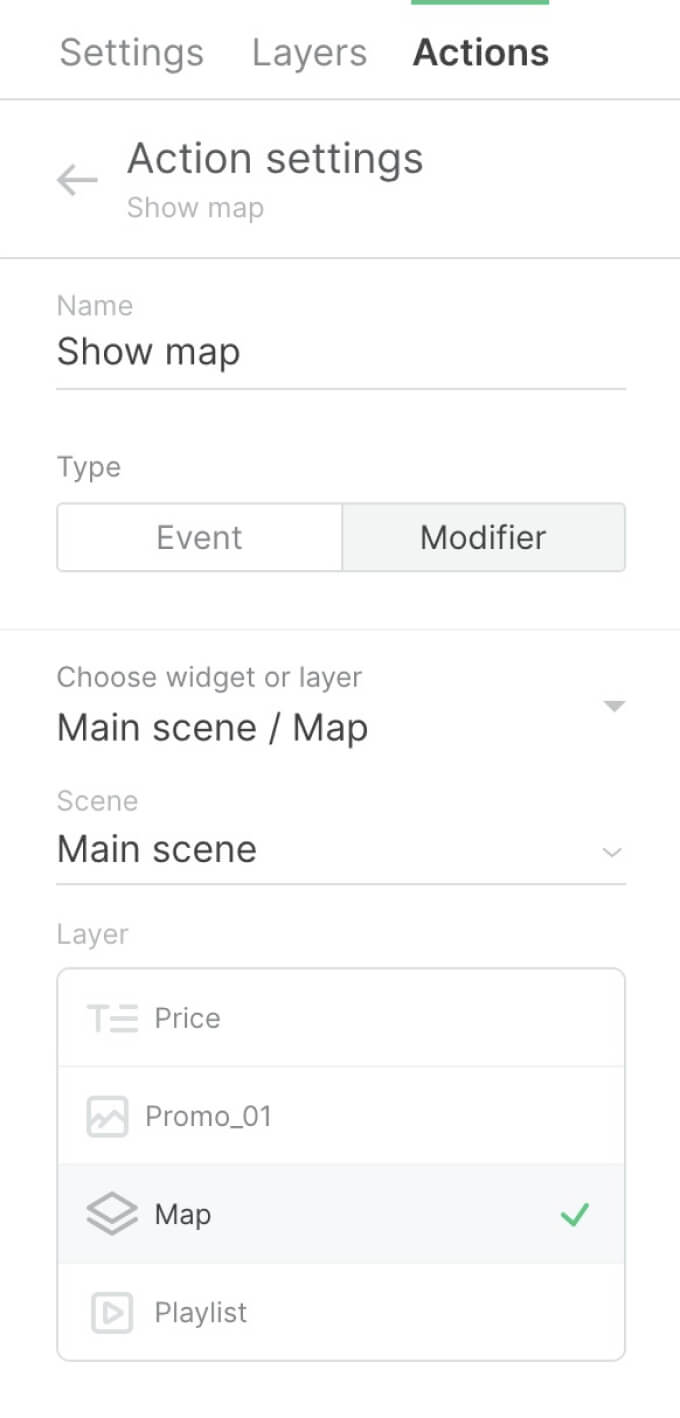The height and width of the screenshot is (1418, 680).
Task: Click the text icon beside Price
Action: 112,1018
